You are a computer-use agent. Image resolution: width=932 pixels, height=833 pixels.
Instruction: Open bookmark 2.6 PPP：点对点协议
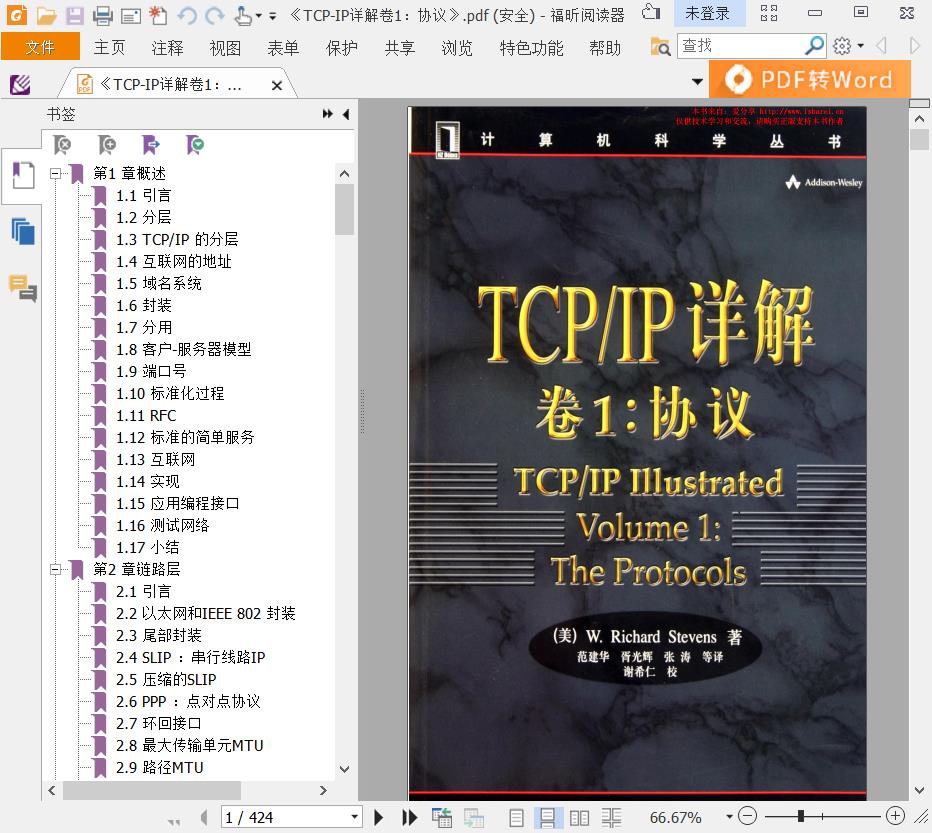pyautogui.click(x=188, y=701)
